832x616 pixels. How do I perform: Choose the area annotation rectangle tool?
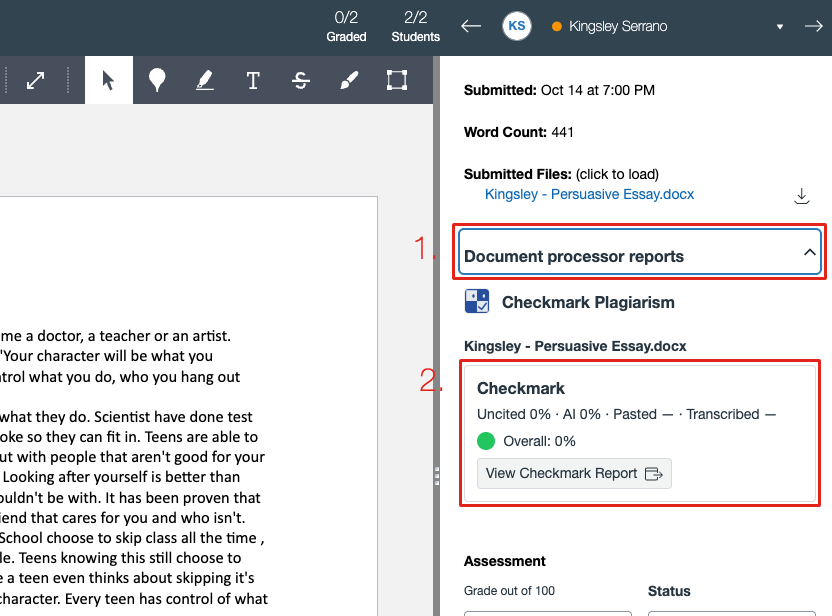(397, 80)
